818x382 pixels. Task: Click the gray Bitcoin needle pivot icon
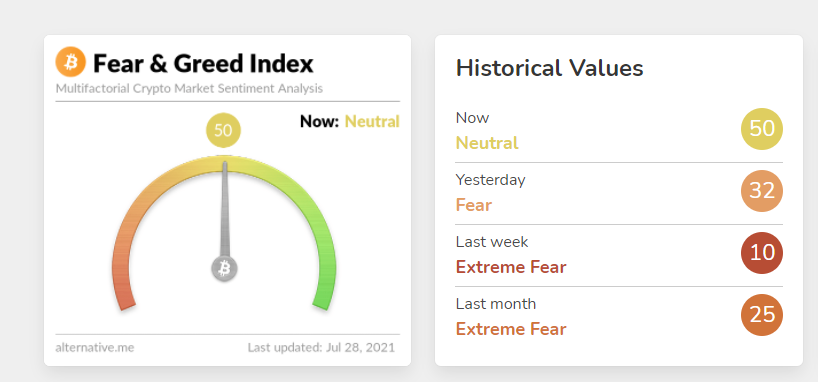click(x=224, y=269)
